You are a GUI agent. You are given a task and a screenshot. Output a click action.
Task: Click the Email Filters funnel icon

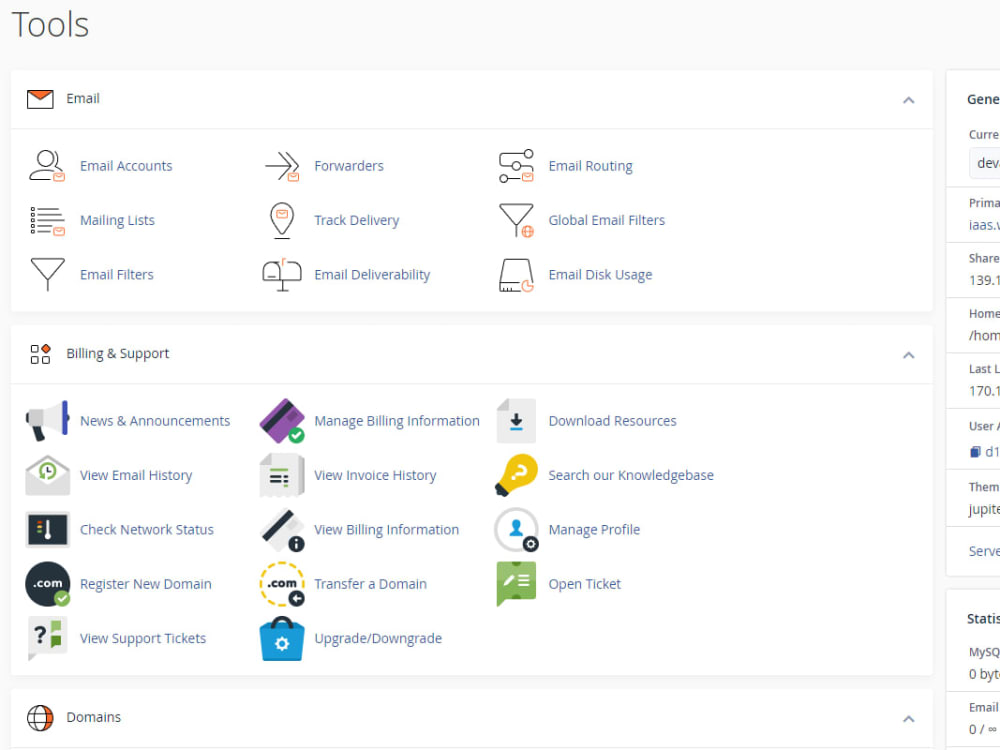pyautogui.click(x=47, y=275)
